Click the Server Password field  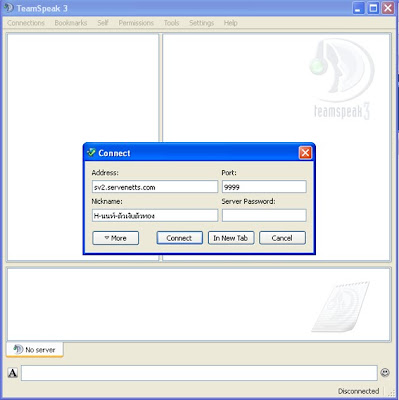tap(264, 216)
